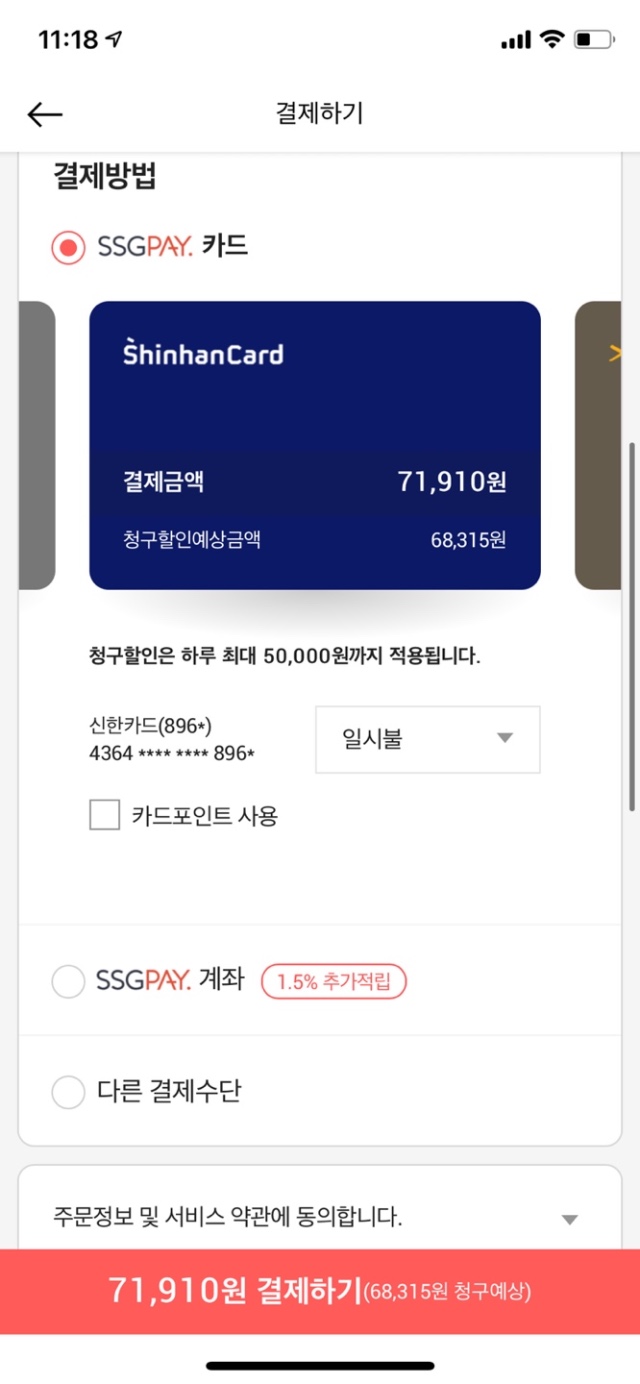Tap the ShinhanCard logo on card
The height and width of the screenshot is (1384, 640).
(203, 353)
